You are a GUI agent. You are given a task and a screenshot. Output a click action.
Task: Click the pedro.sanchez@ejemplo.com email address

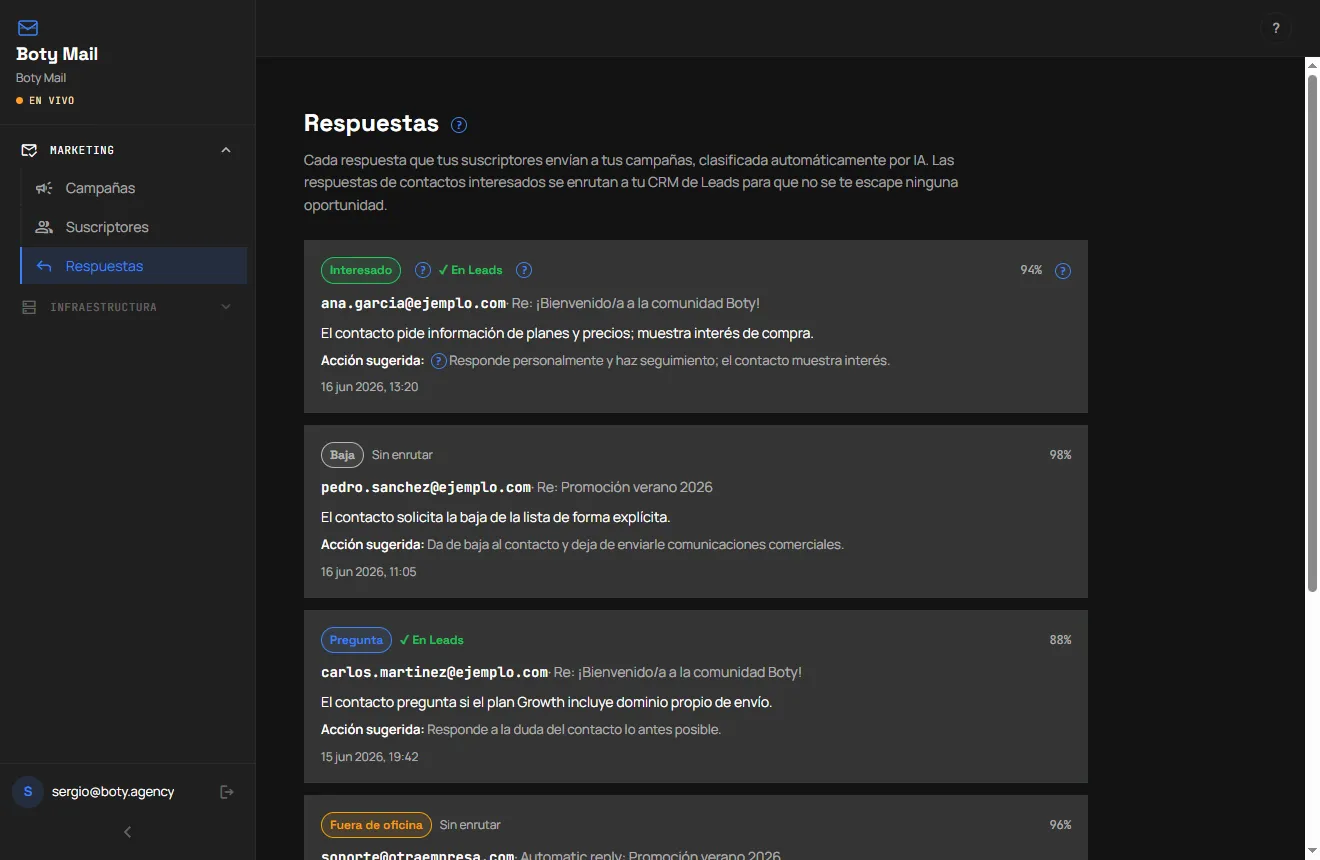point(426,487)
